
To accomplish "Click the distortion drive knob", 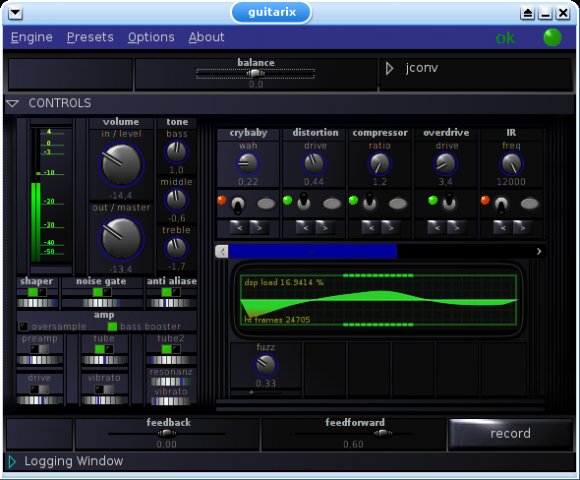I will (314, 163).
